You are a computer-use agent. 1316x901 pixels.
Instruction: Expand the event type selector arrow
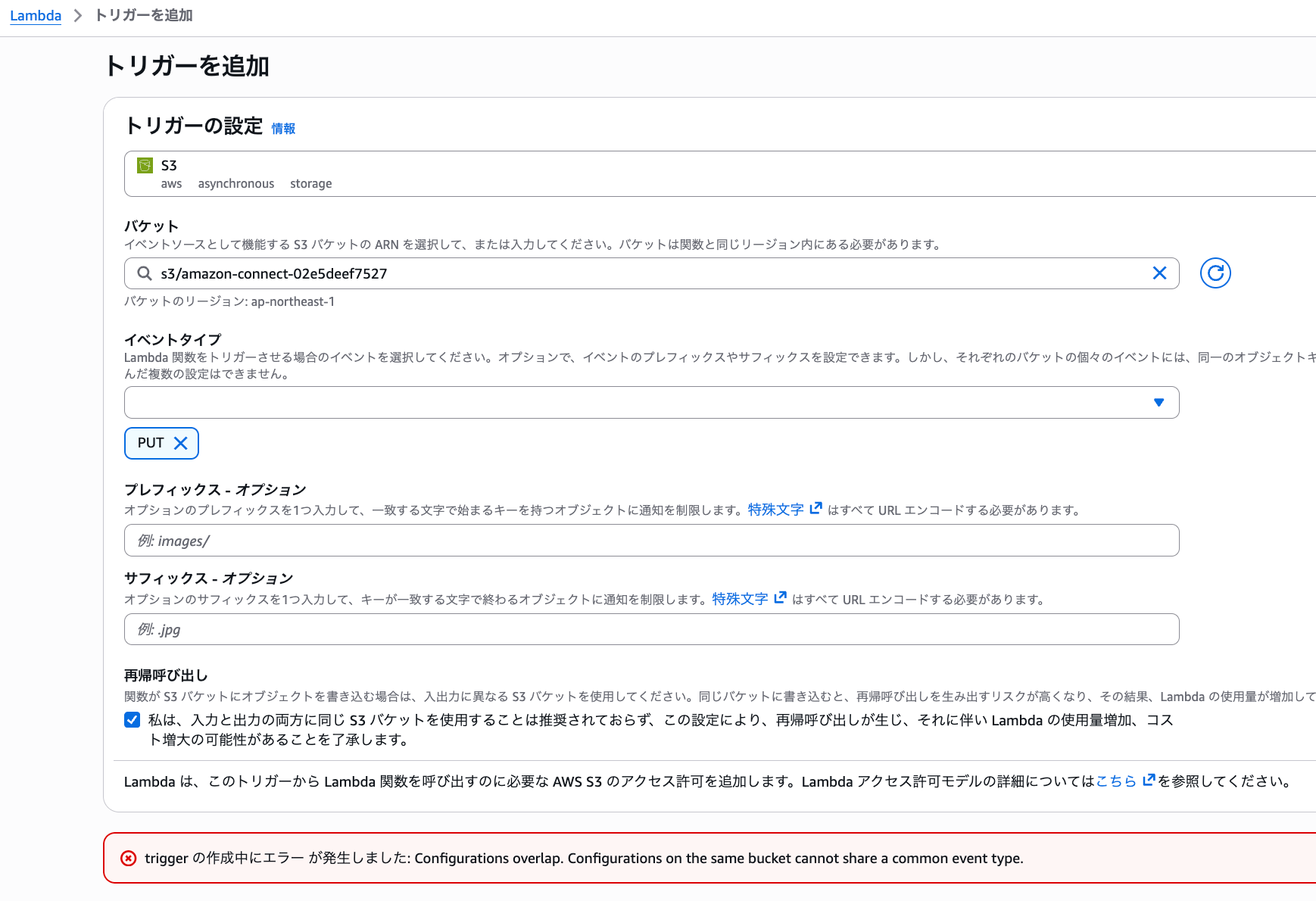pyautogui.click(x=1158, y=402)
